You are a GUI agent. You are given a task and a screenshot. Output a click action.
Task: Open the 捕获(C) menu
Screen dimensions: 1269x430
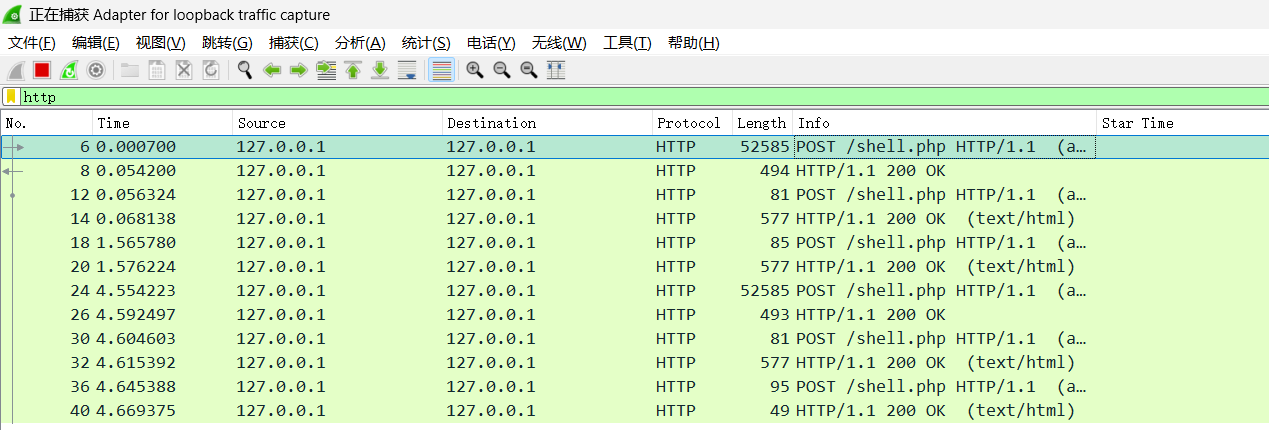click(x=293, y=43)
